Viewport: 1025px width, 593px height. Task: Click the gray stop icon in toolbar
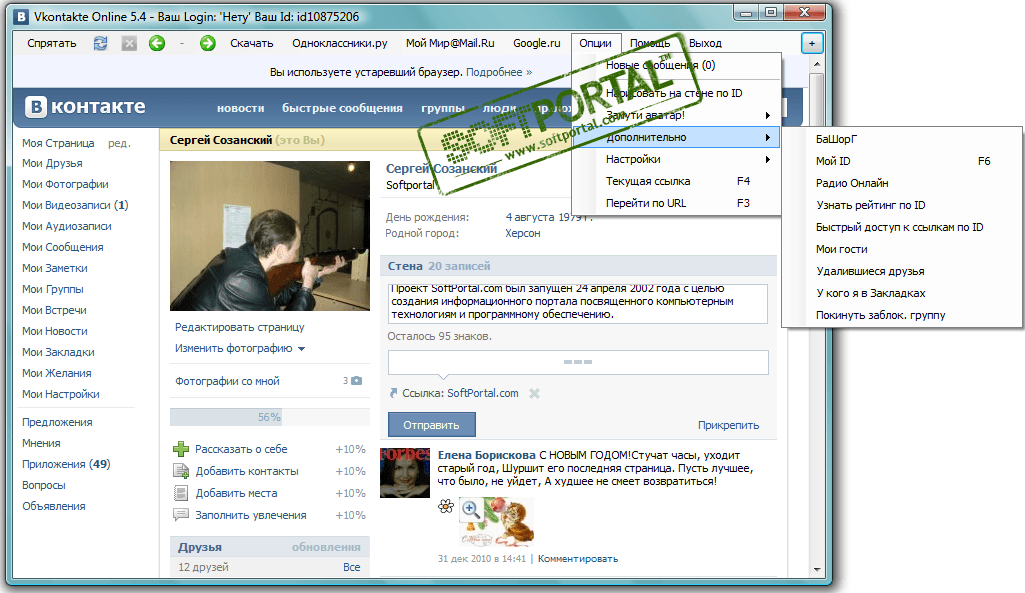point(129,43)
